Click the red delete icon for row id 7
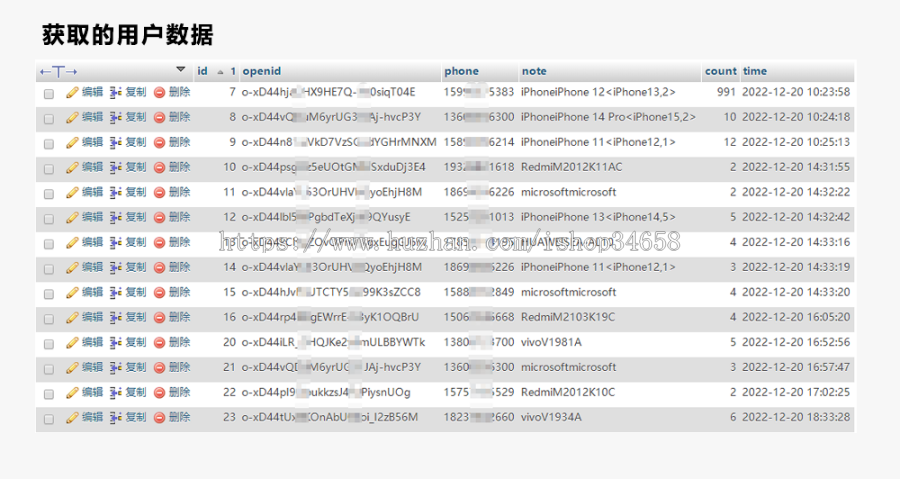Viewport: 900px width, 479px height. pyautogui.click(x=160, y=92)
